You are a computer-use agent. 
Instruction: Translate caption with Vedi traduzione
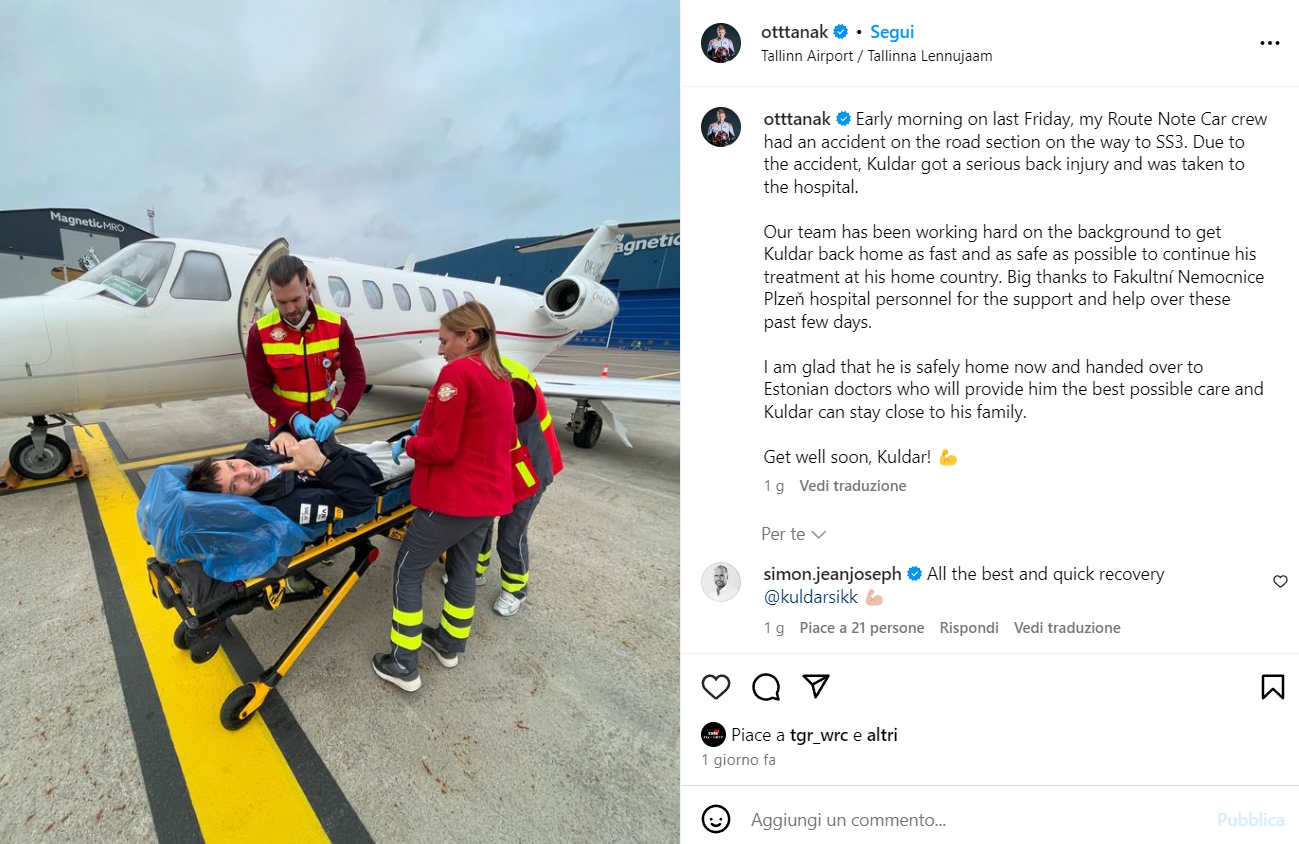pos(853,486)
